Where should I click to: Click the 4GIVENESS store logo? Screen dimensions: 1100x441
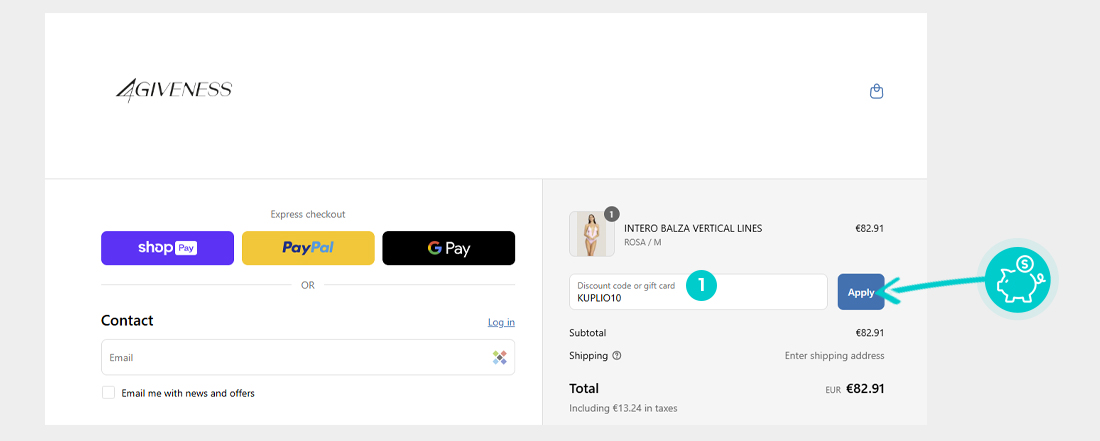pyautogui.click(x=174, y=90)
